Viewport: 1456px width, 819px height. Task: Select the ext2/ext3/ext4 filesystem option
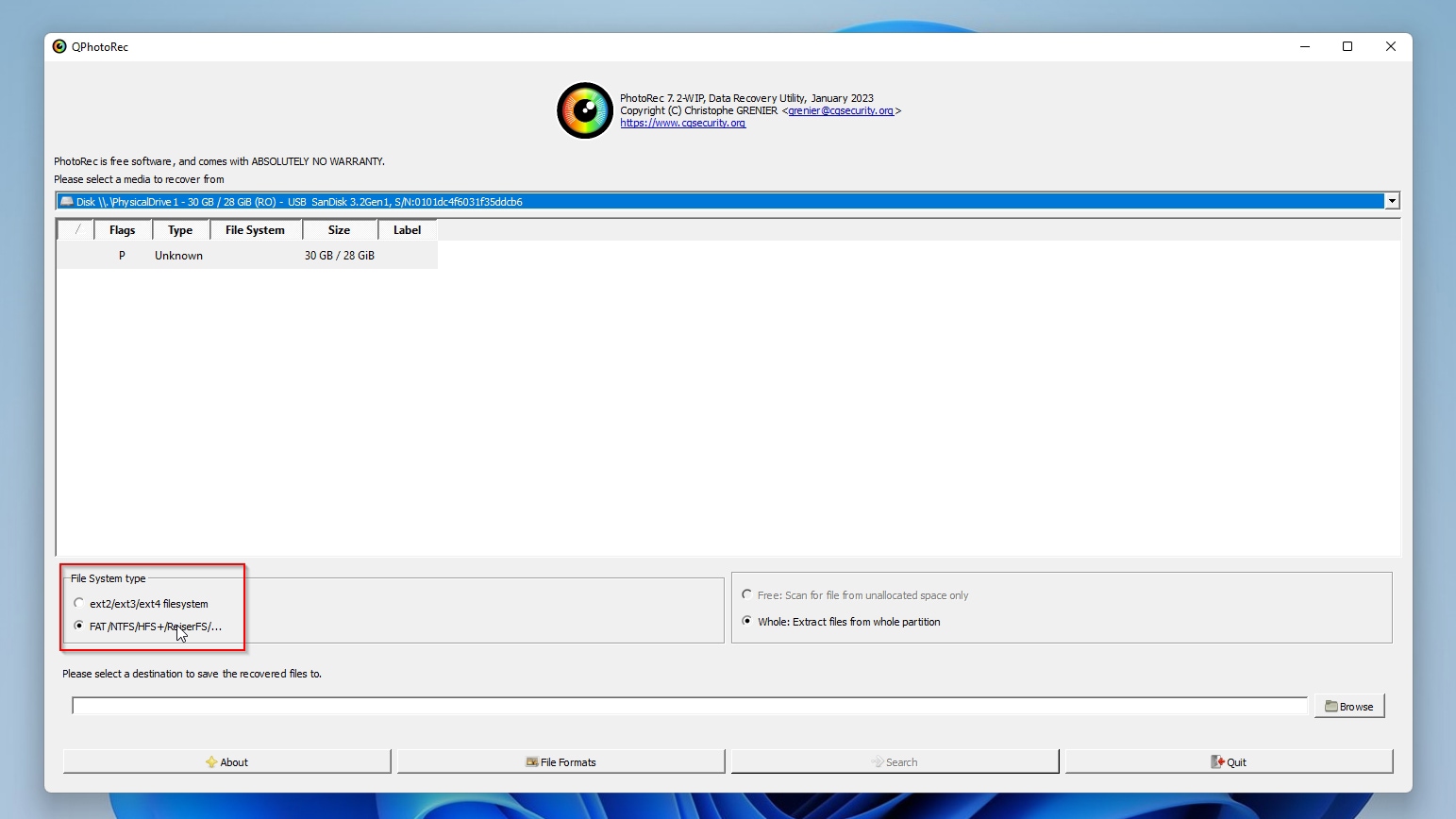tap(79, 603)
